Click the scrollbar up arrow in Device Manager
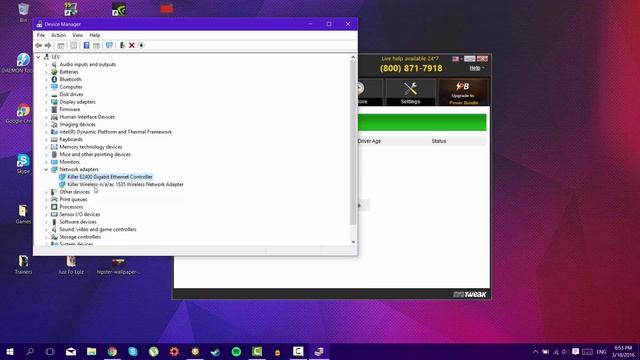The height and width of the screenshot is (360, 640). tap(353, 58)
